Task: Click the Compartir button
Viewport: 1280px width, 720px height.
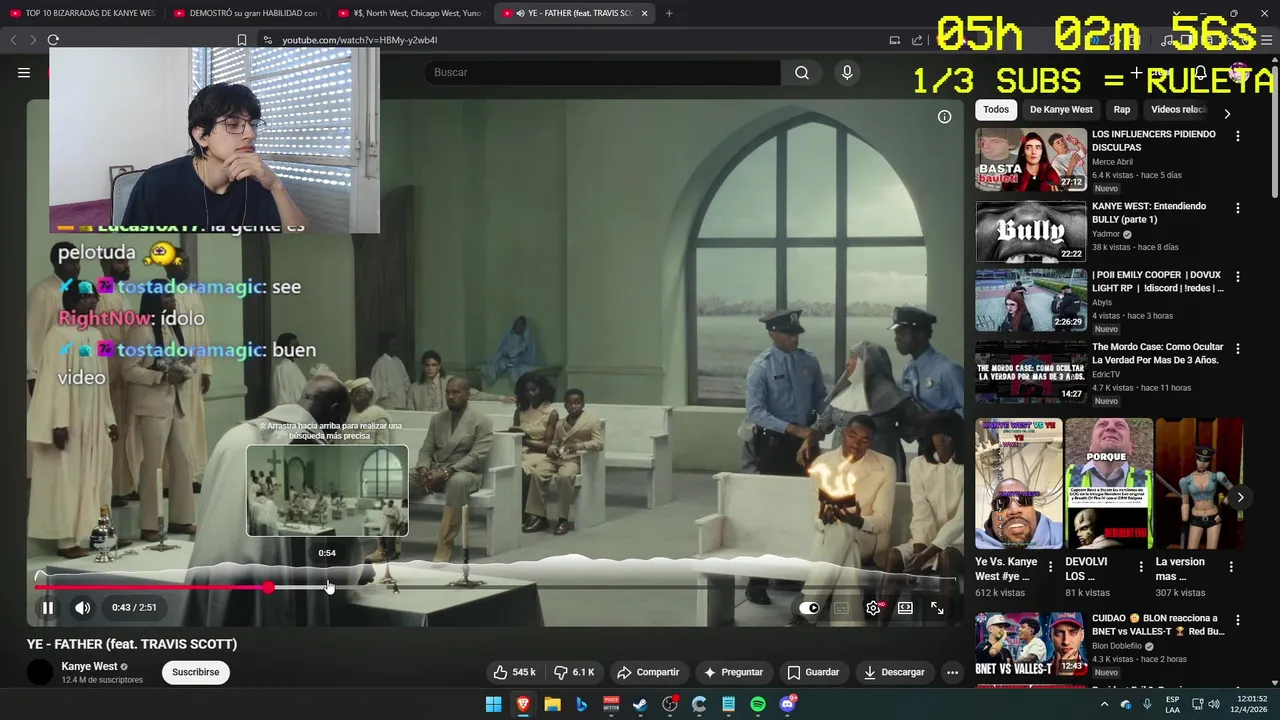Action: 648,672
